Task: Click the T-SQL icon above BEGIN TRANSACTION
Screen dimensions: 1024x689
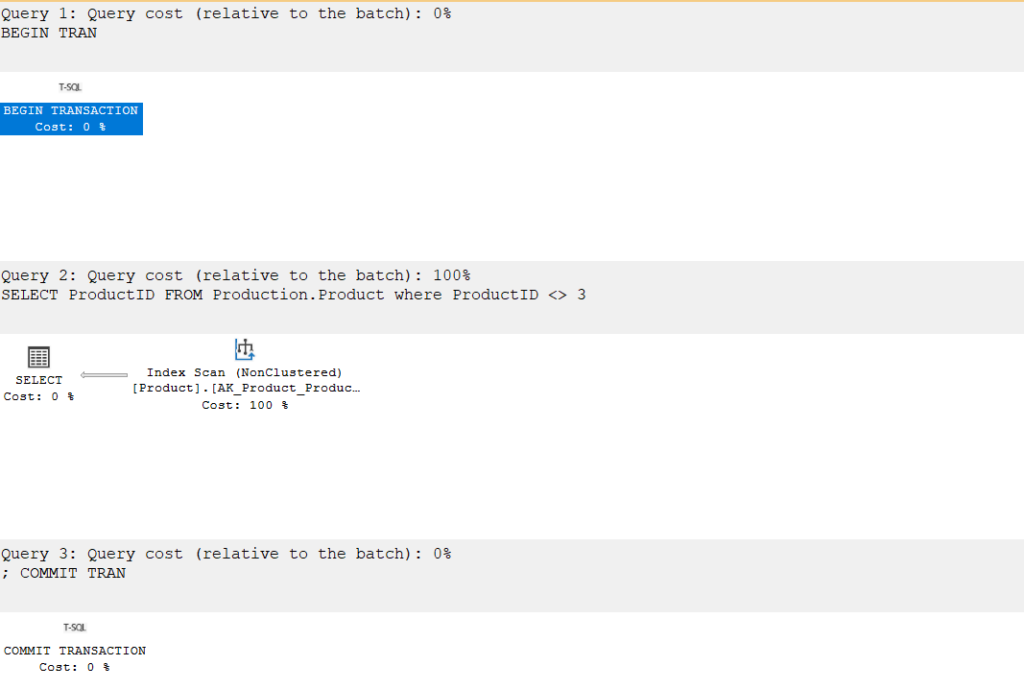Action: [71, 87]
